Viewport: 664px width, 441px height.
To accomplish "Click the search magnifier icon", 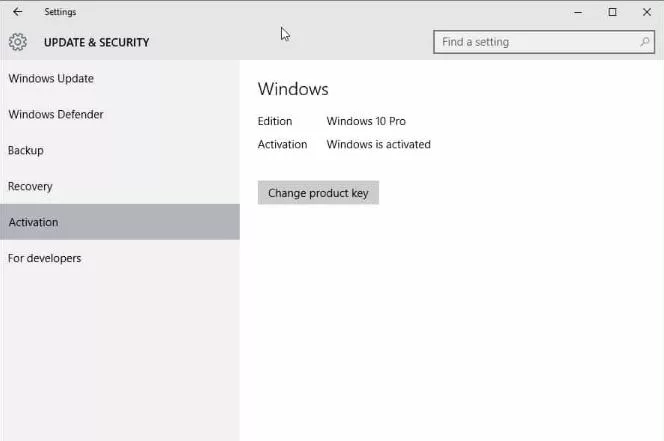I will pos(645,42).
